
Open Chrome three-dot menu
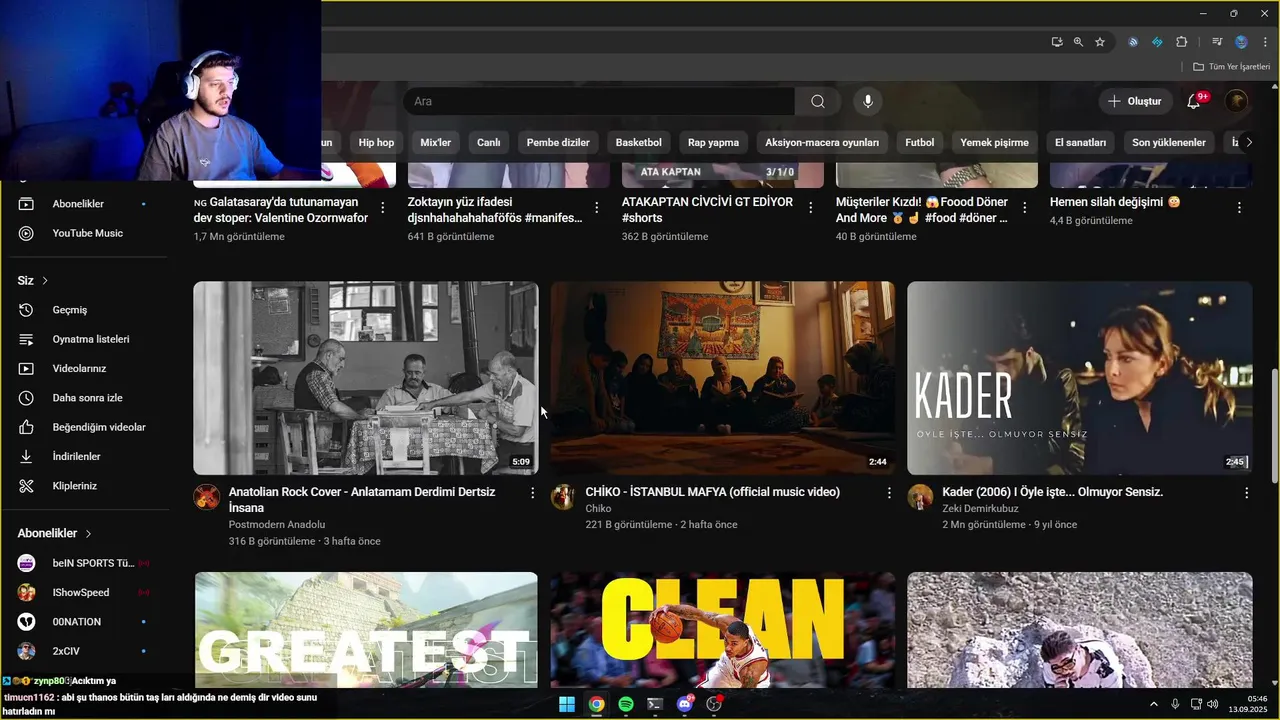coord(1265,42)
